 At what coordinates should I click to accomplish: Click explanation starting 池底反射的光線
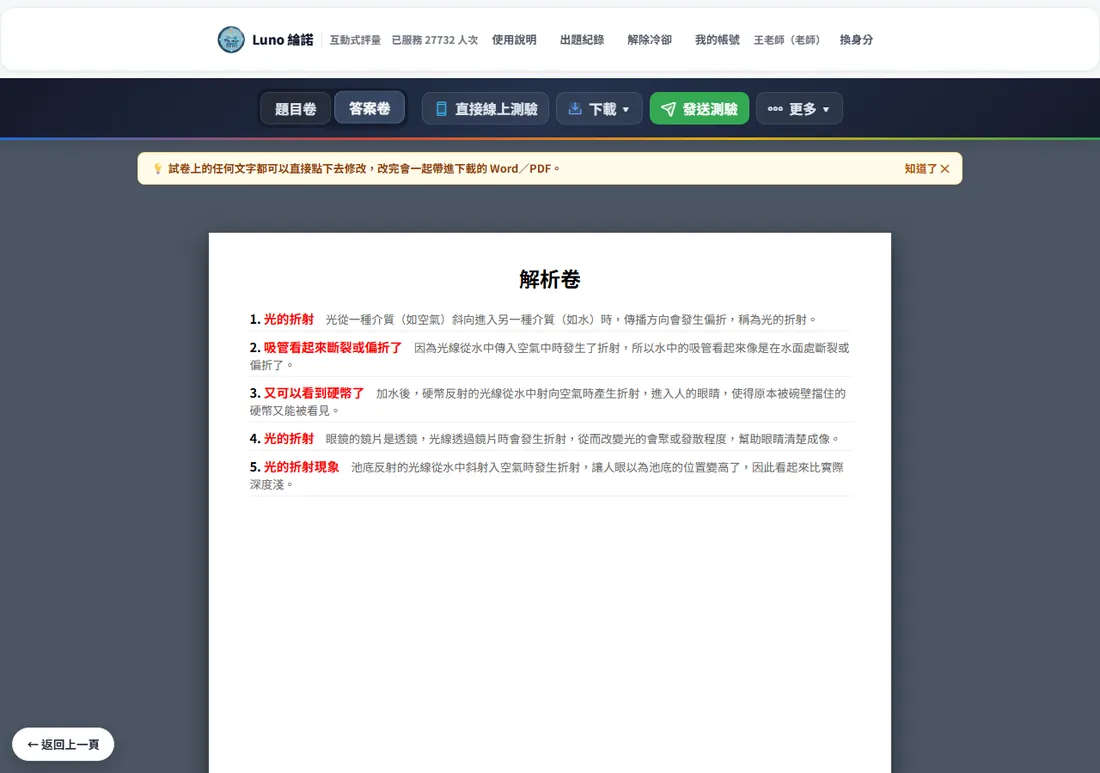546,476
